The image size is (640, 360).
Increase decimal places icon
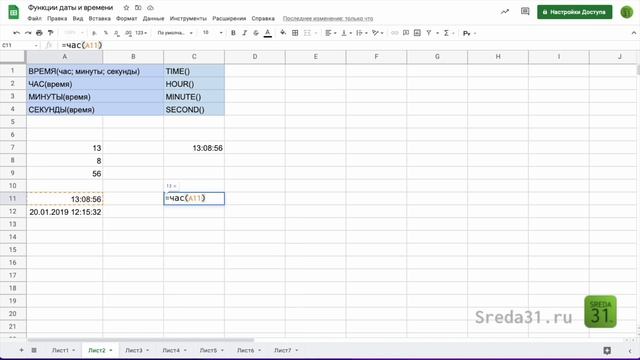[x=128, y=33]
